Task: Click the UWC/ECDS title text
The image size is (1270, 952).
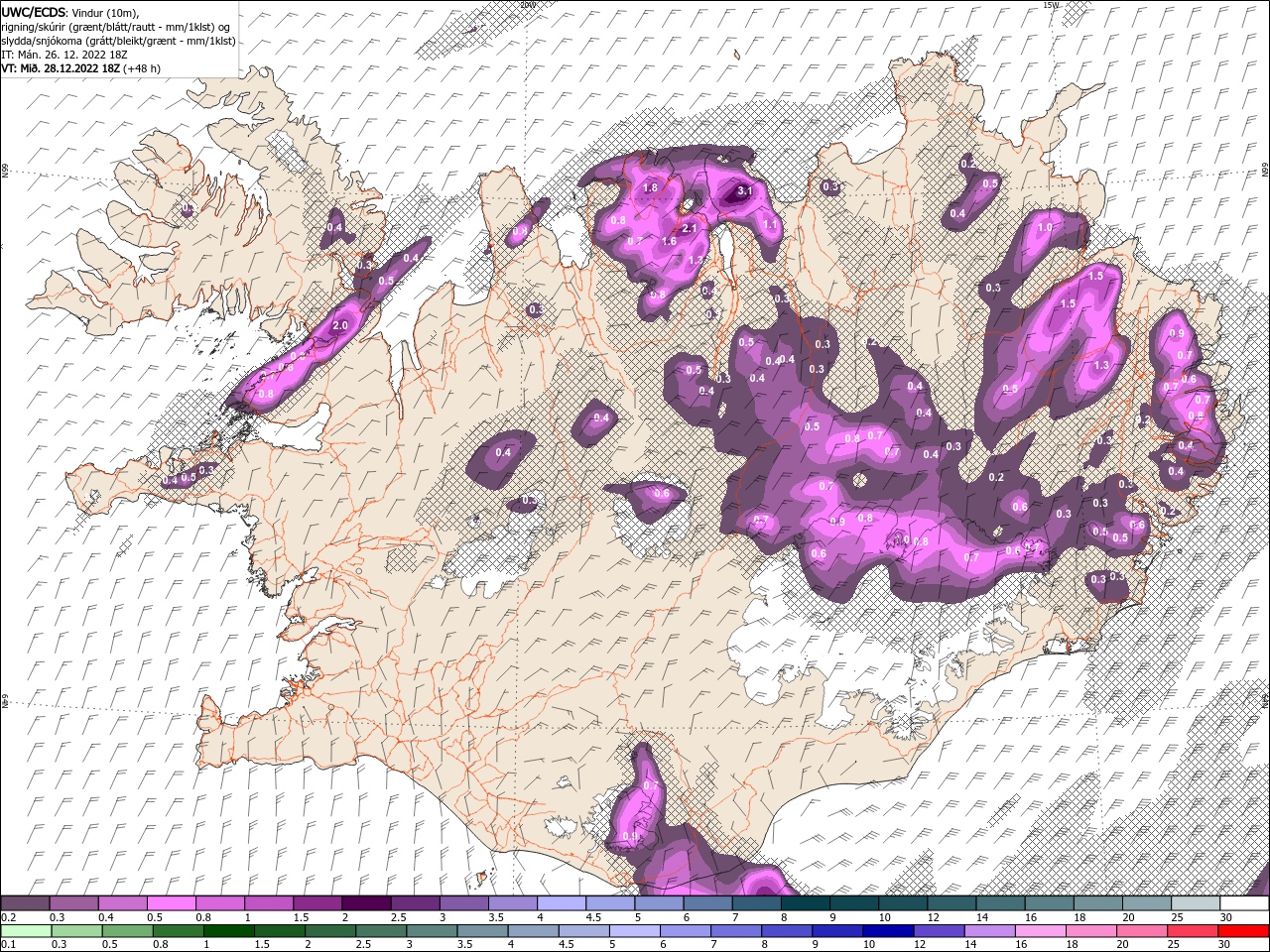Action: pyautogui.click(x=35, y=12)
